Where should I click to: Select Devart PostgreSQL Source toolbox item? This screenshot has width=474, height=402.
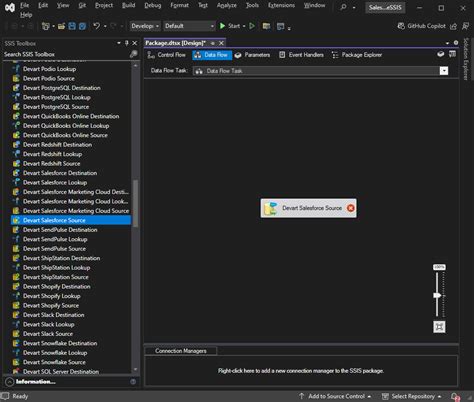point(56,107)
